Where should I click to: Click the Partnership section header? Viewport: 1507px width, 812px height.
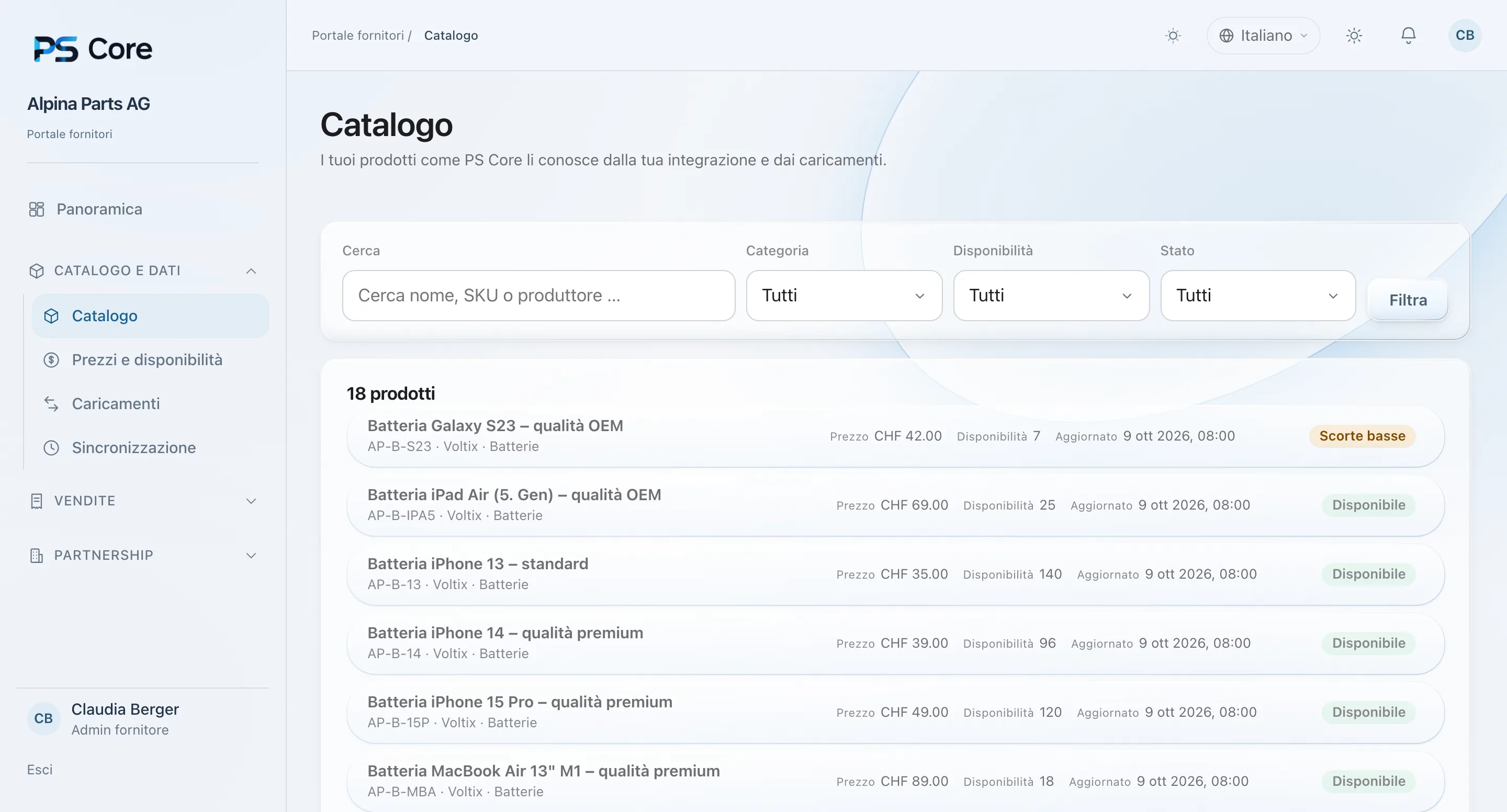click(x=143, y=555)
